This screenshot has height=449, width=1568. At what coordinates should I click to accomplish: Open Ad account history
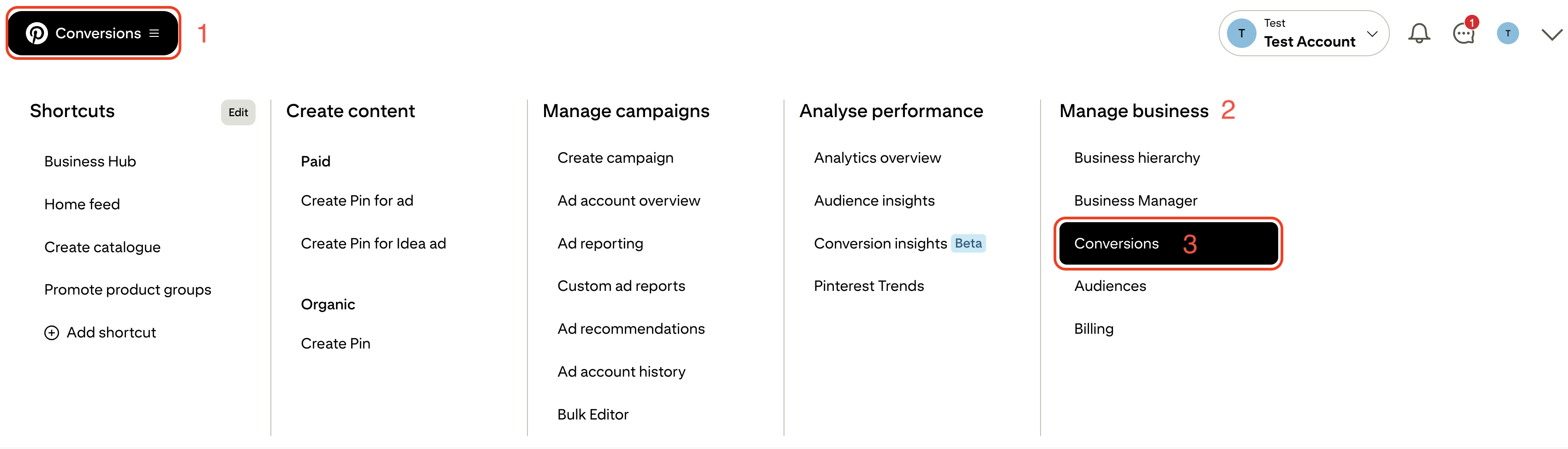[x=622, y=372]
